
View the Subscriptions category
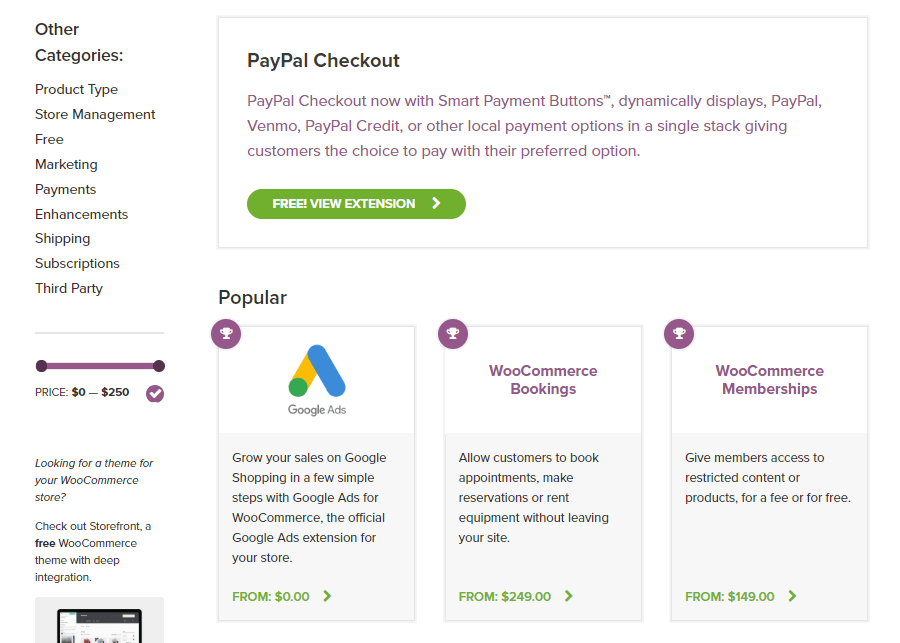pos(77,263)
